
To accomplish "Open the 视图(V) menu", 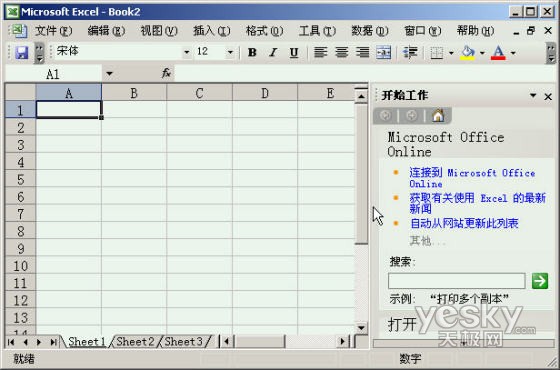I will point(159,31).
